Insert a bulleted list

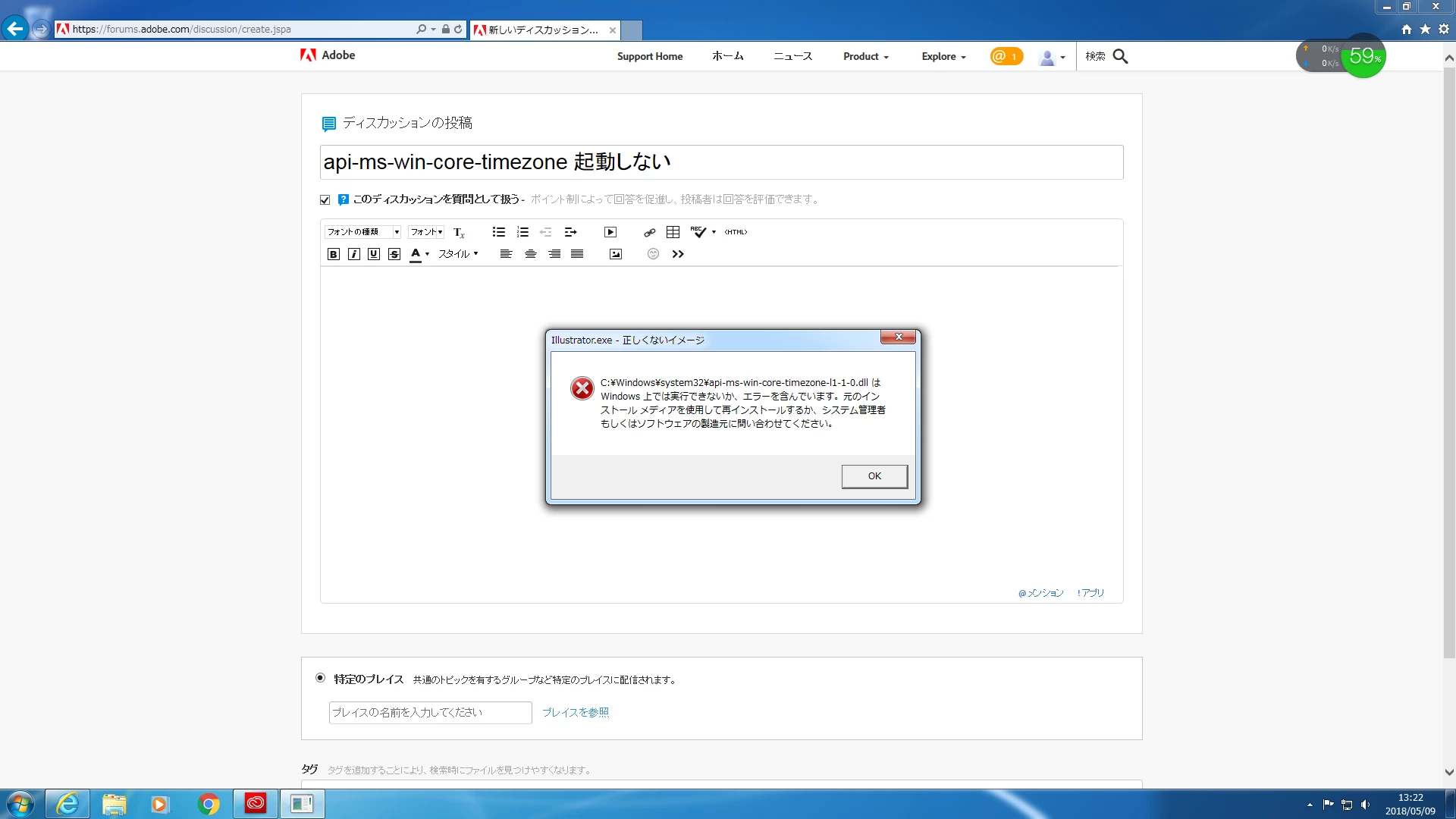498,232
